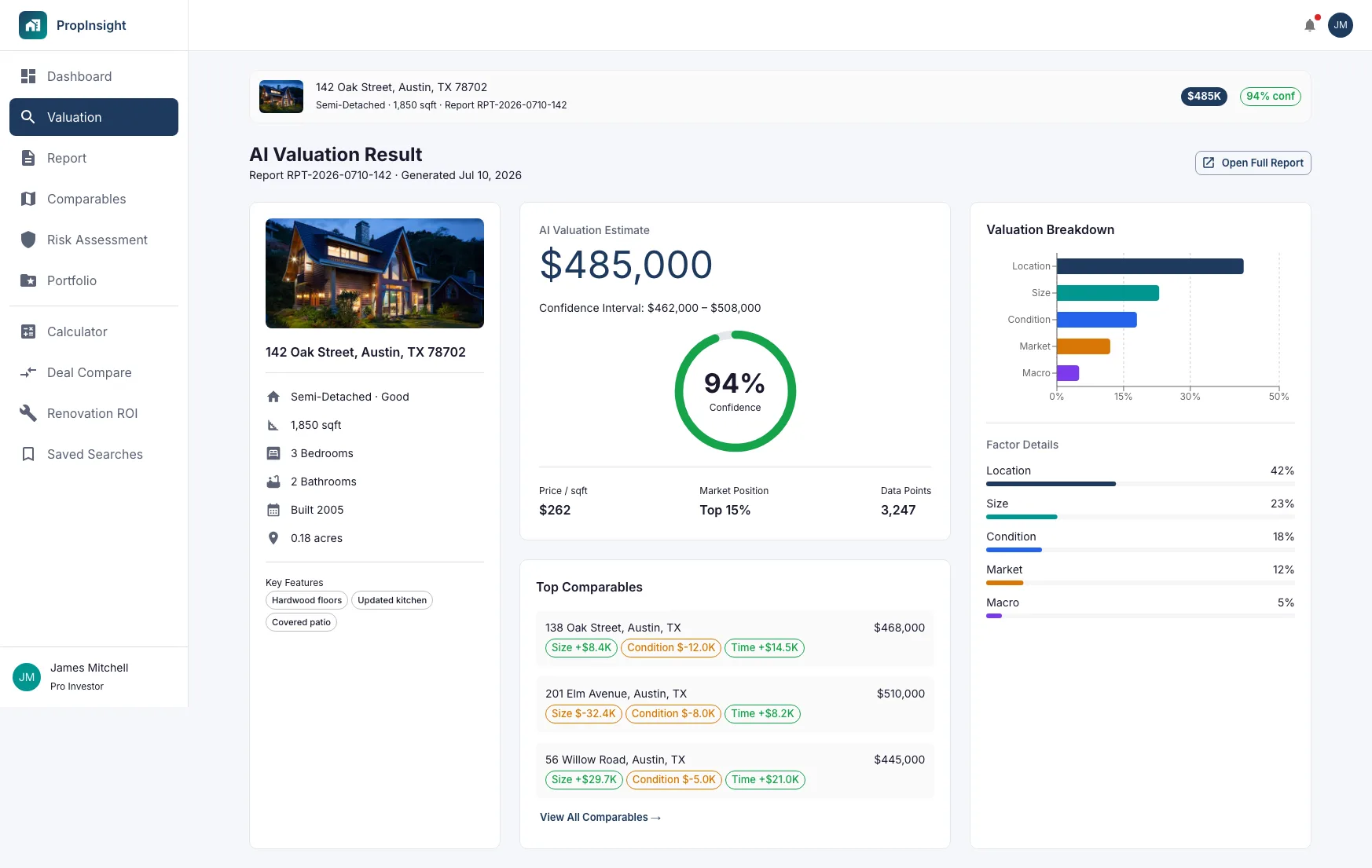Click Size $-32.4K adjustment tag
The height and width of the screenshot is (868, 1372).
tap(584, 714)
